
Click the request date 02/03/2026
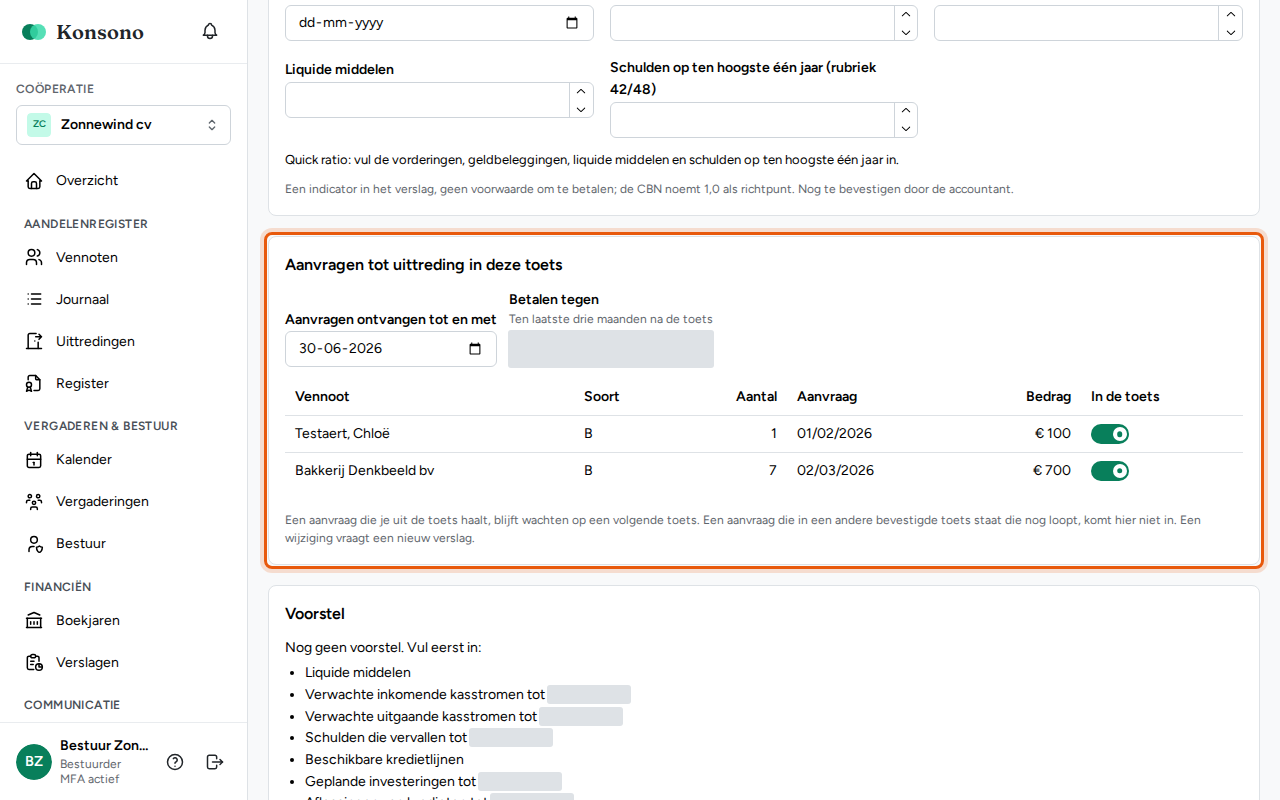[x=836, y=471]
